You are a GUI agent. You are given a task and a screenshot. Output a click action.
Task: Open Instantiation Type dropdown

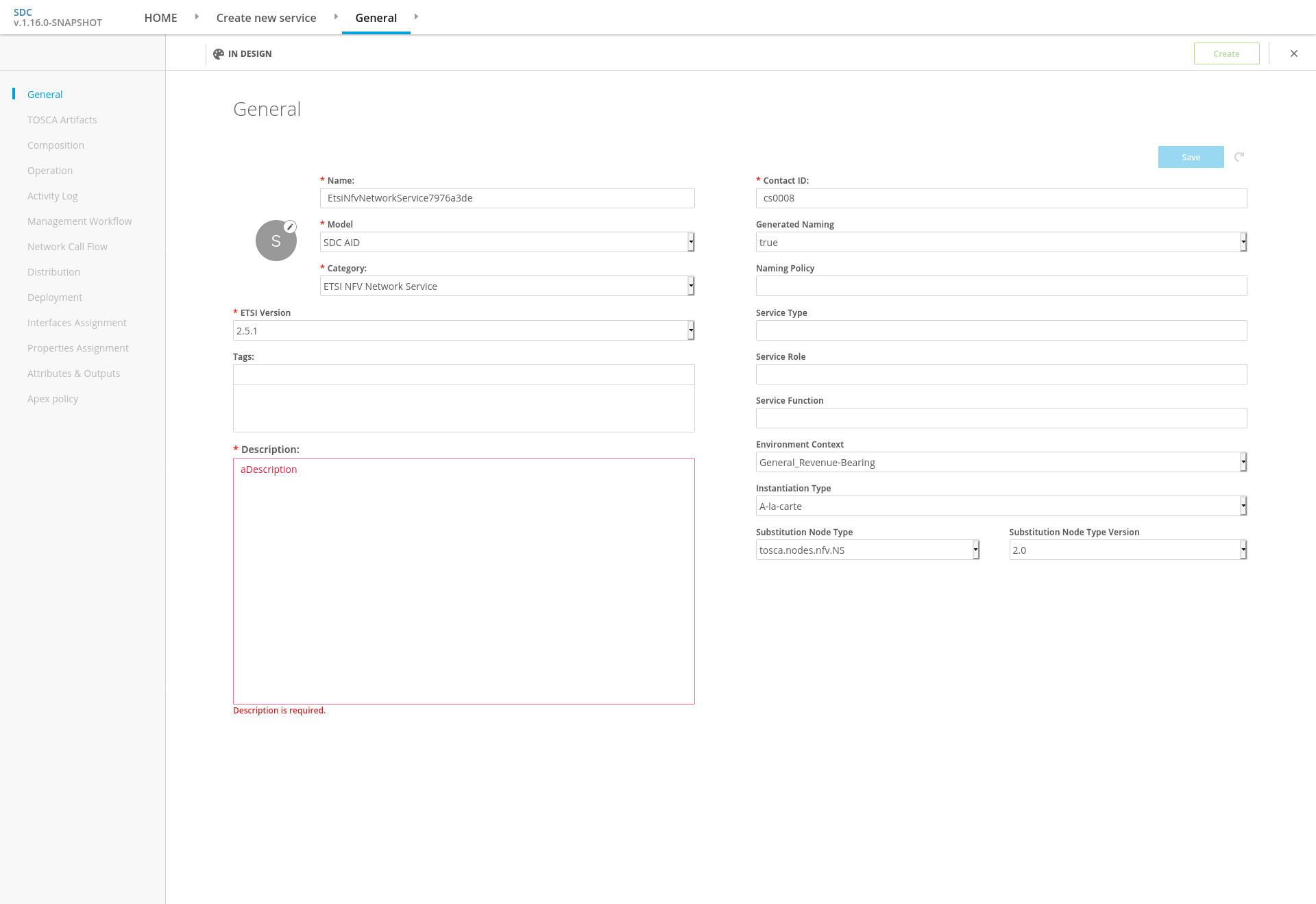(x=1001, y=506)
